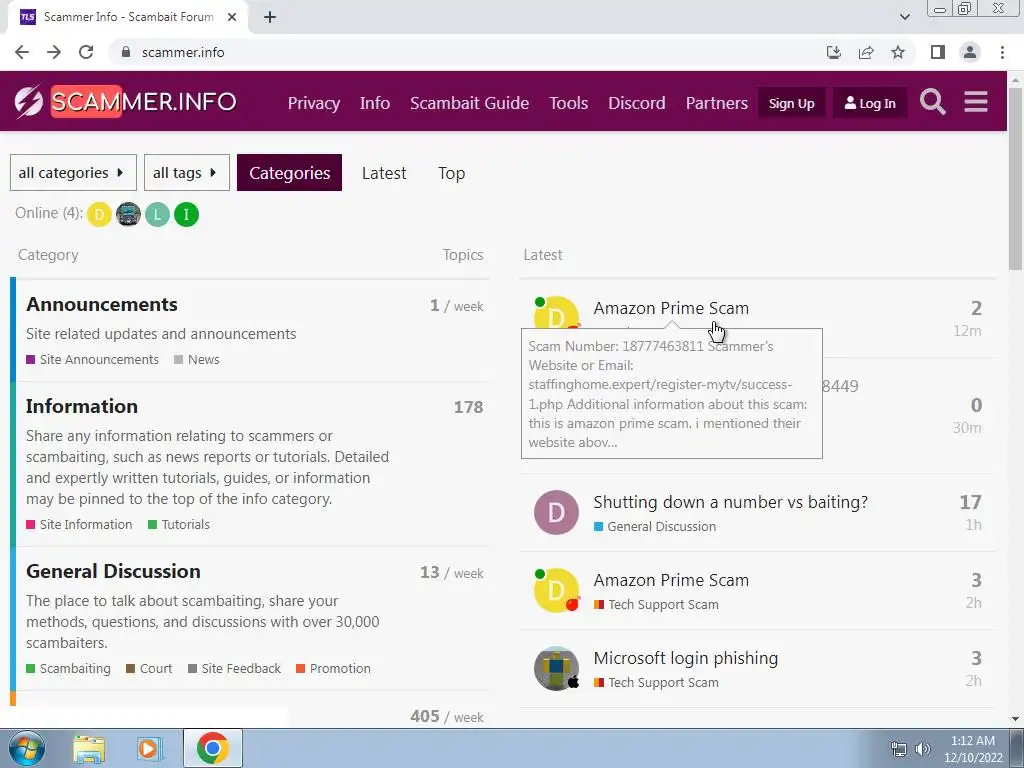This screenshot has width=1024, height=768.
Task: Open the Site Information subcategory
Action: [x=79, y=525]
